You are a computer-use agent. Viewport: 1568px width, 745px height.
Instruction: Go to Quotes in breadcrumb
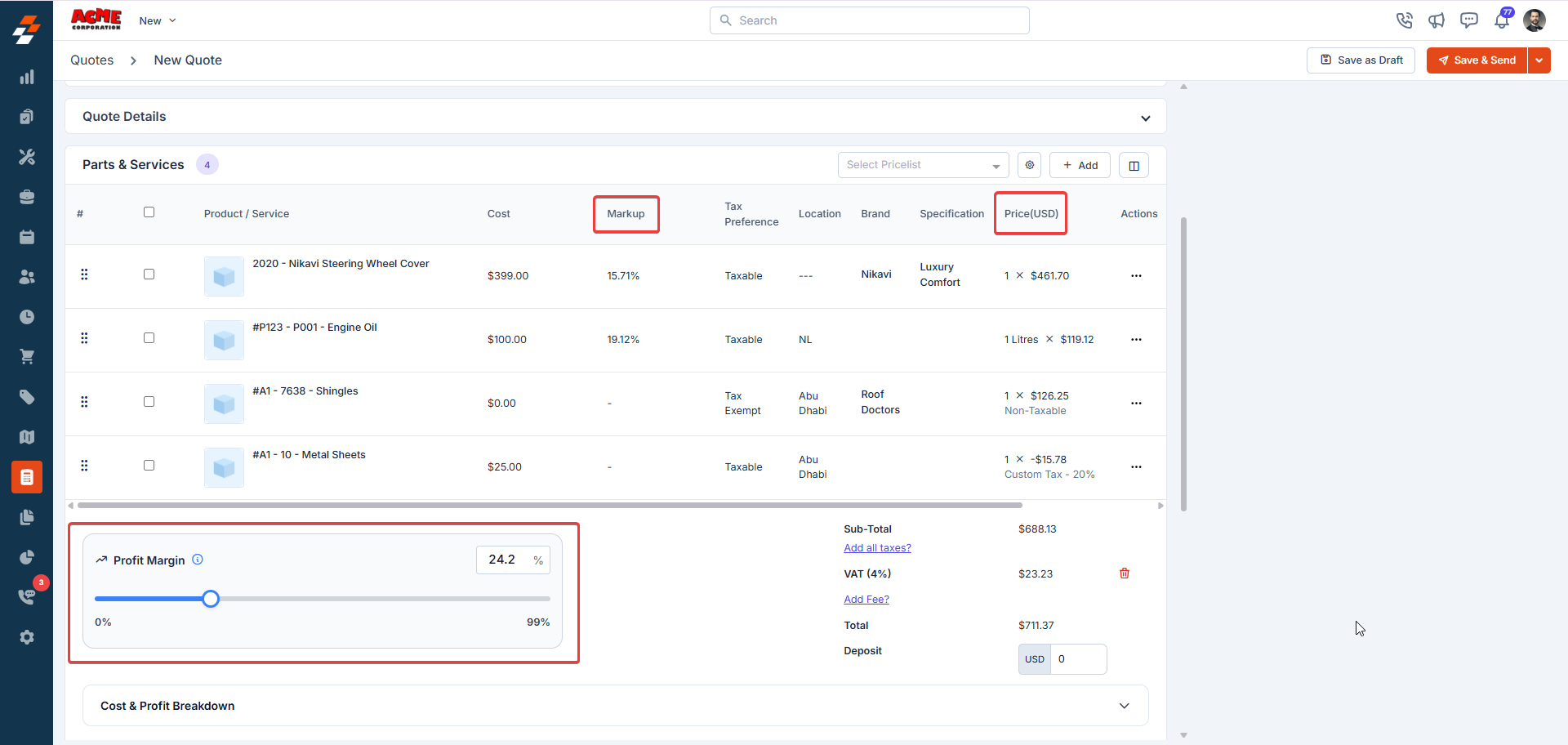click(x=91, y=60)
